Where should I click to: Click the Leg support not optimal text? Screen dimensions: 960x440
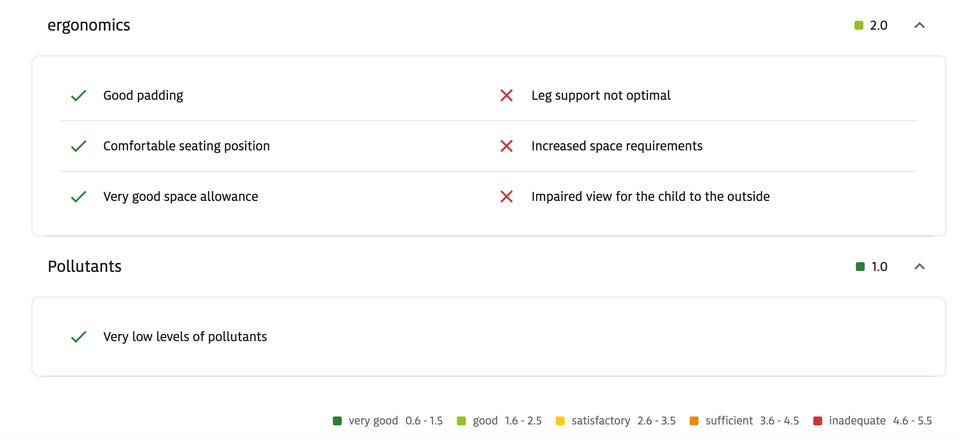(x=601, y=96)
